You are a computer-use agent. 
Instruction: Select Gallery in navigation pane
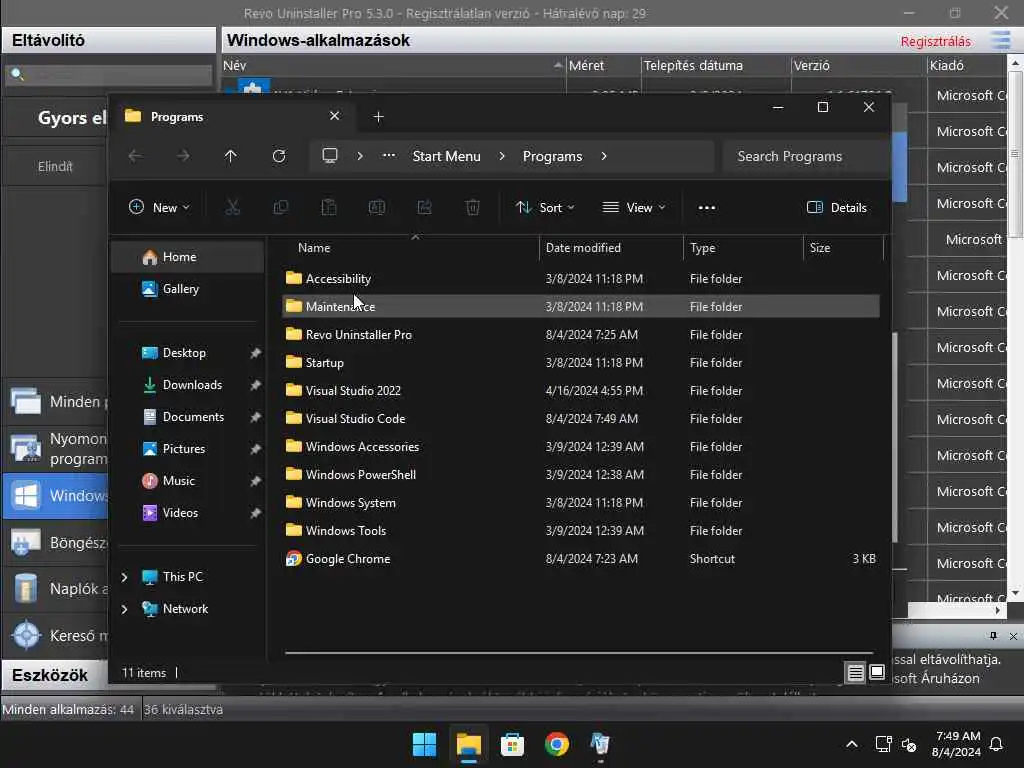click(188, 289)
